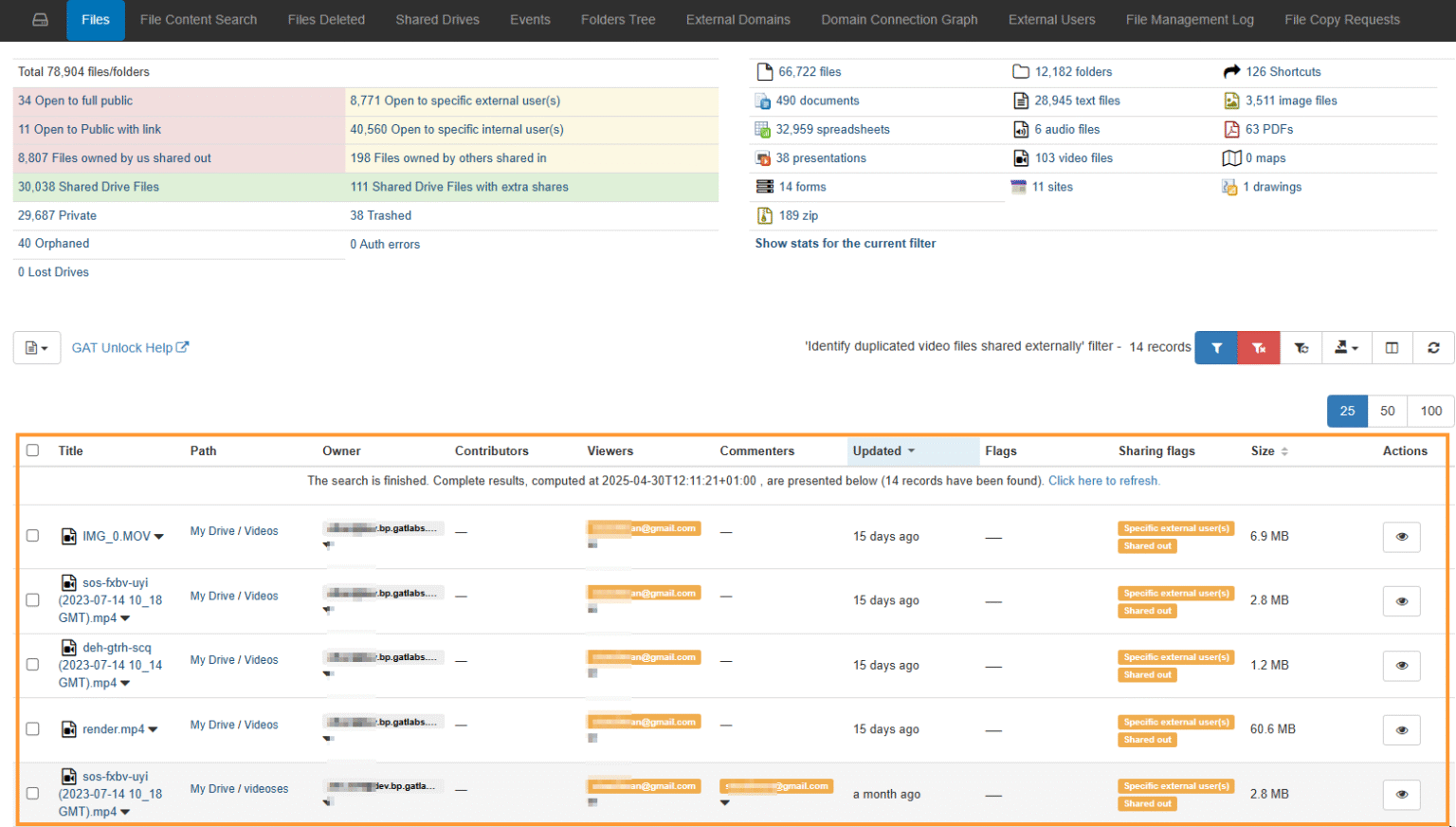Check the box for deh-gtrh-scq row

[x=32, y=665]
